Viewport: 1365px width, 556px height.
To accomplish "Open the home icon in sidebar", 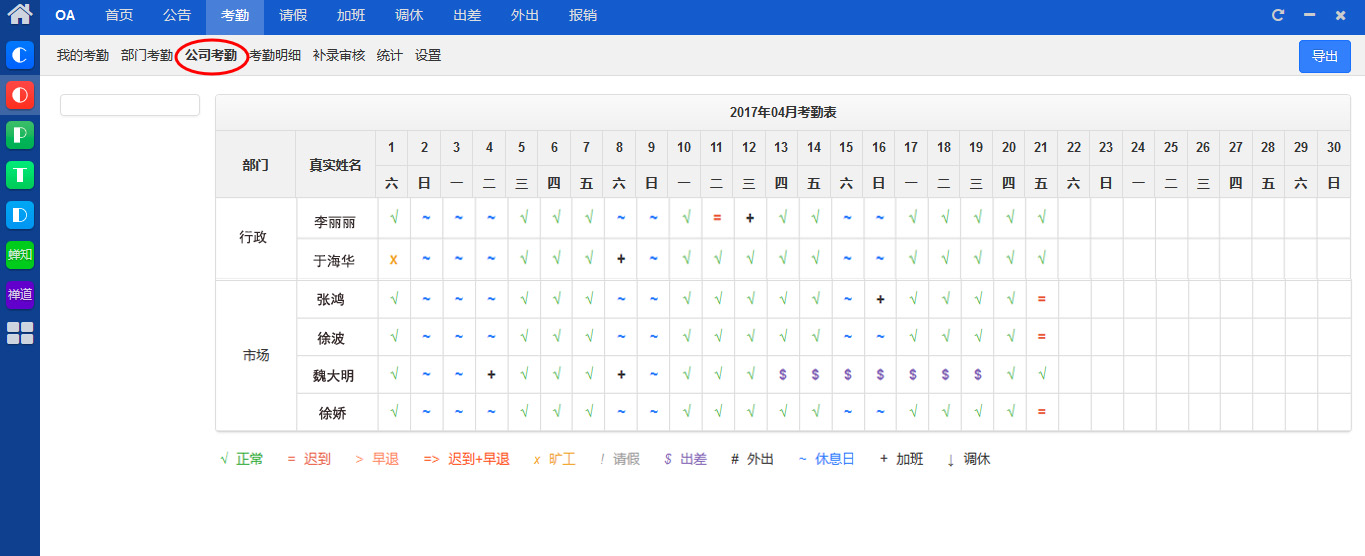I will click(x=20, y=14).
